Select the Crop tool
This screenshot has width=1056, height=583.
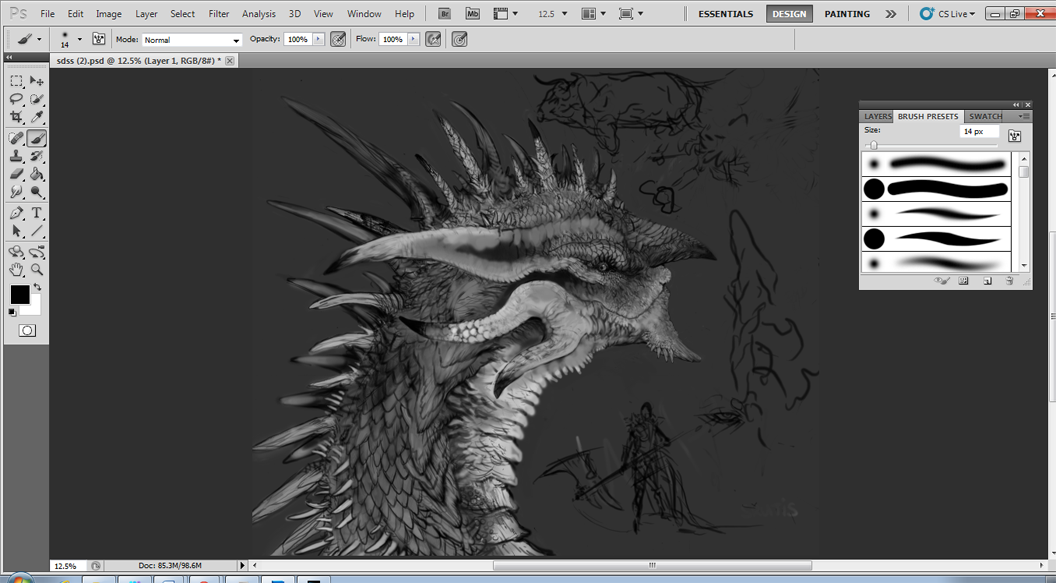pyautogui.click(x=16, y=118)
